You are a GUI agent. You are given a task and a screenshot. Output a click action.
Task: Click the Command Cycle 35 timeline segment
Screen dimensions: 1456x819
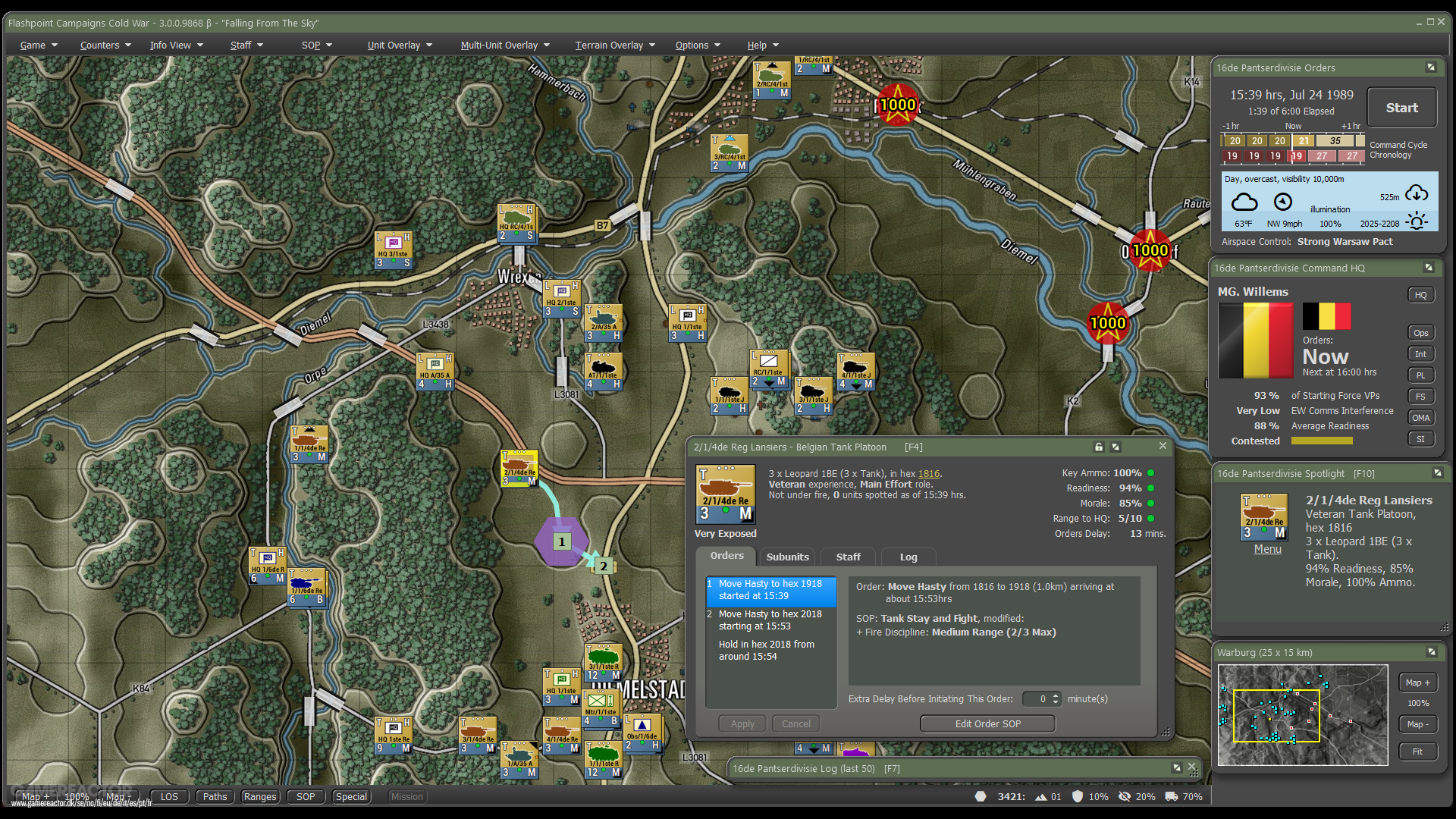tap(1335, 141)
